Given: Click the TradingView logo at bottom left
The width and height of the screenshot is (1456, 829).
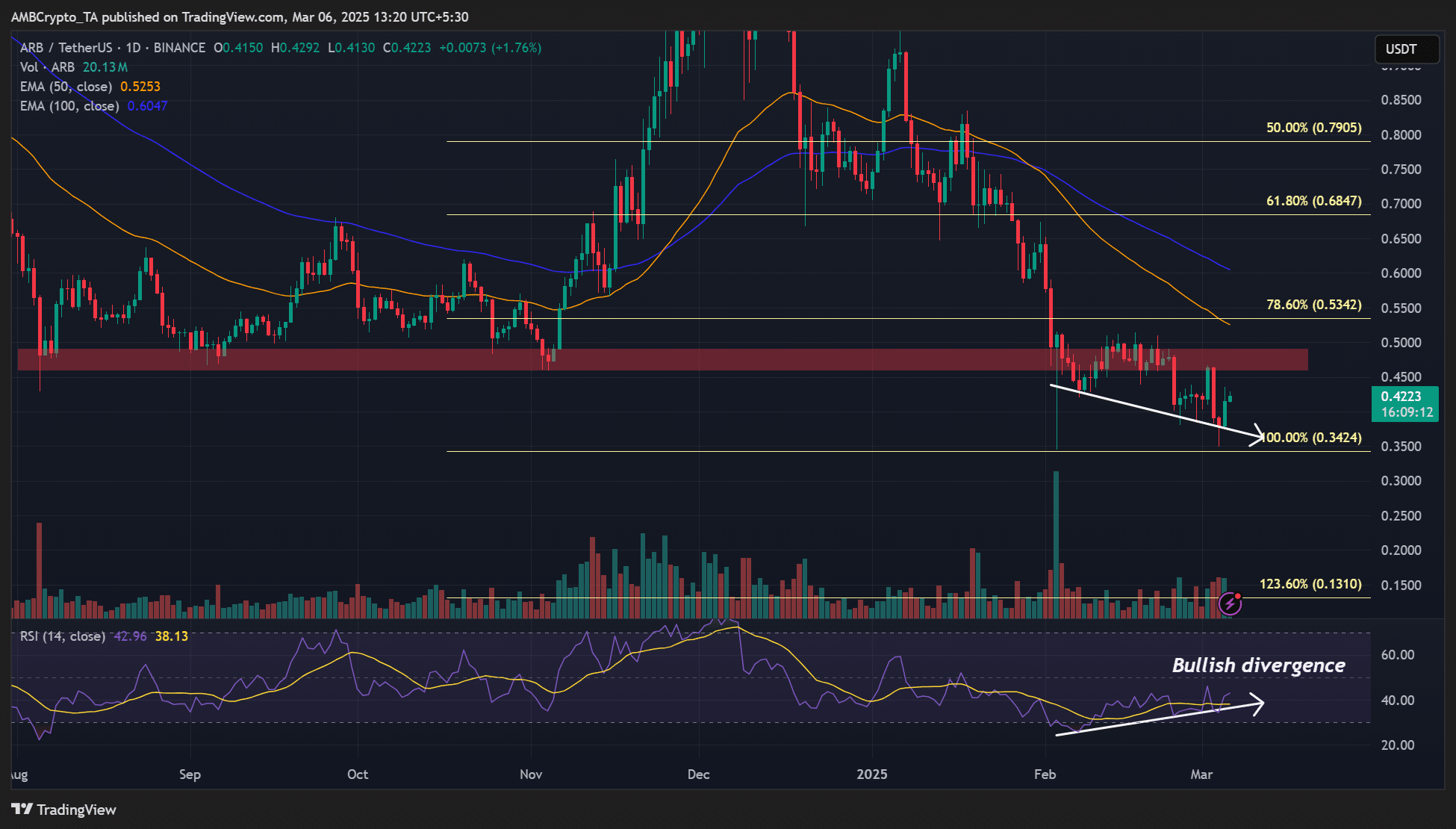Looking at the screenshot, I should [x=64, y=810].
